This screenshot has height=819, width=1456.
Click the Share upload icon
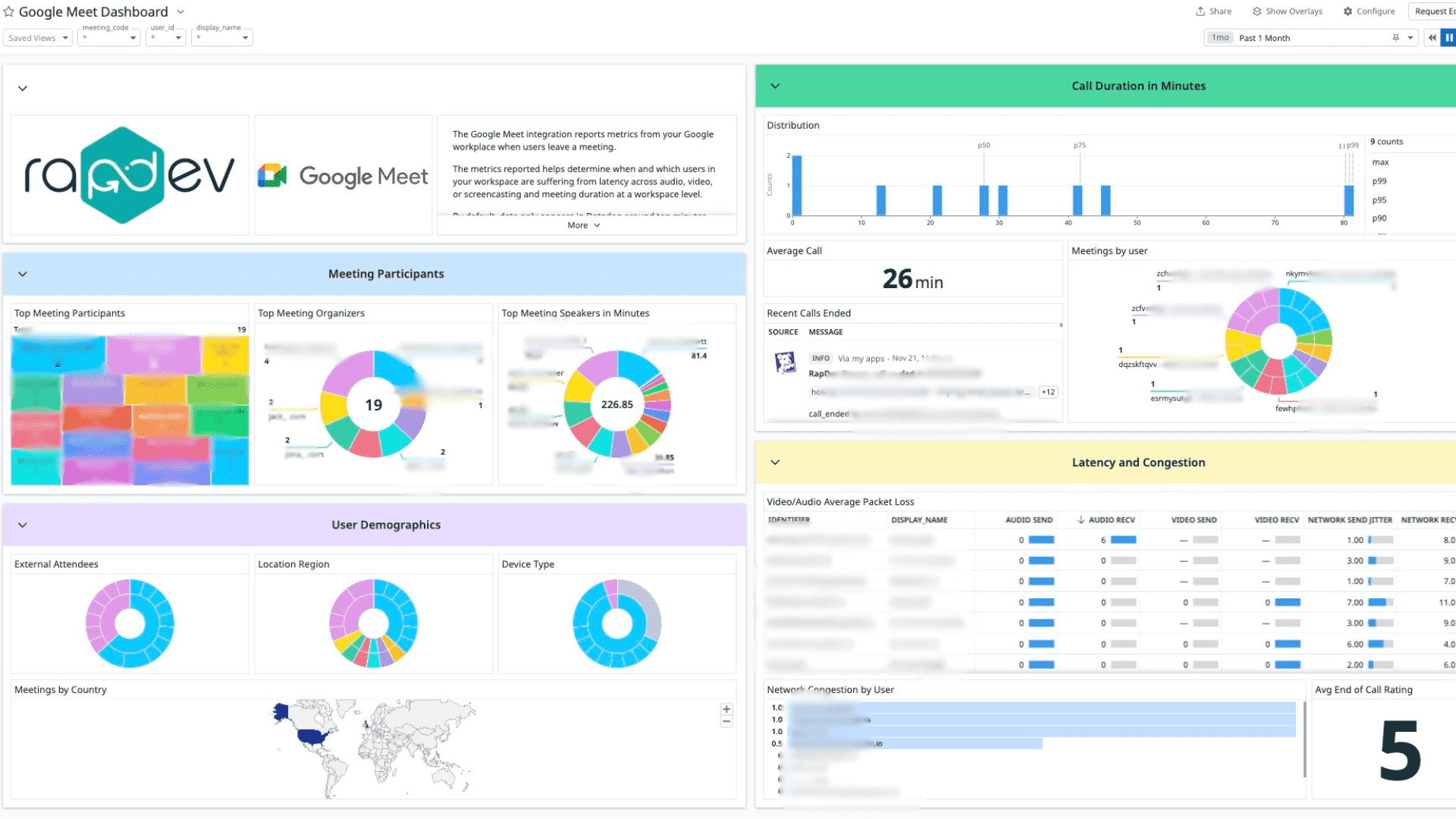coord(1200,11)
